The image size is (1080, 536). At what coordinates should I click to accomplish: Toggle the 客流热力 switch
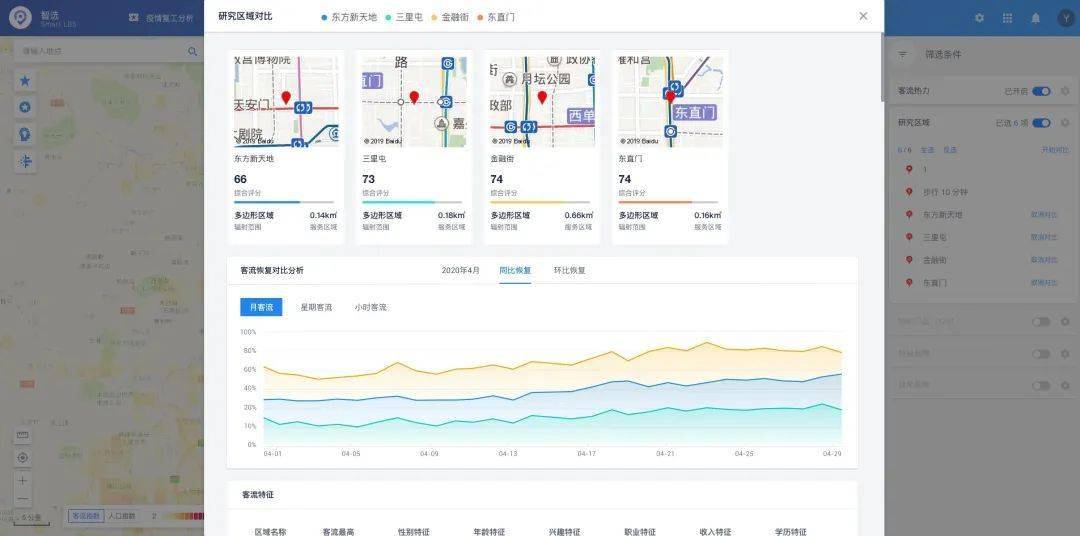click(1041, 91)
